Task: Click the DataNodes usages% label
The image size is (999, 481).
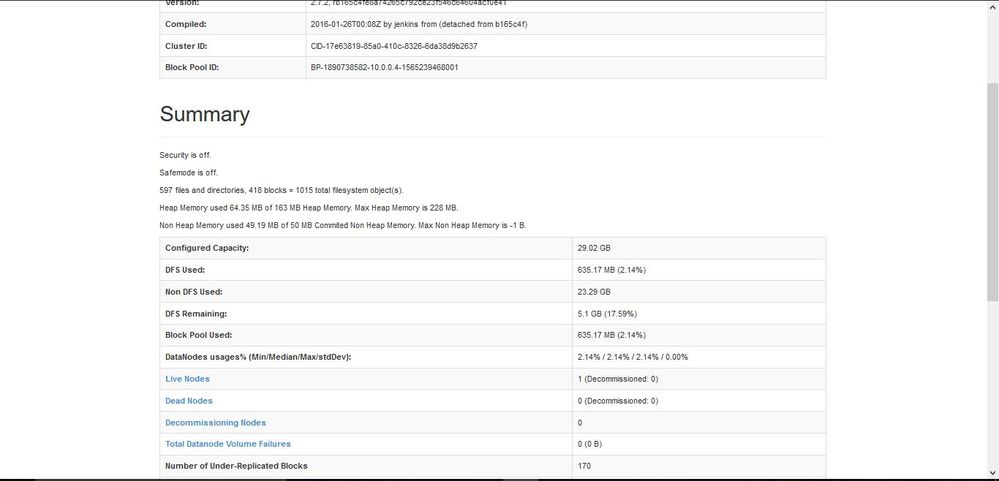Action: click(258, 357)
